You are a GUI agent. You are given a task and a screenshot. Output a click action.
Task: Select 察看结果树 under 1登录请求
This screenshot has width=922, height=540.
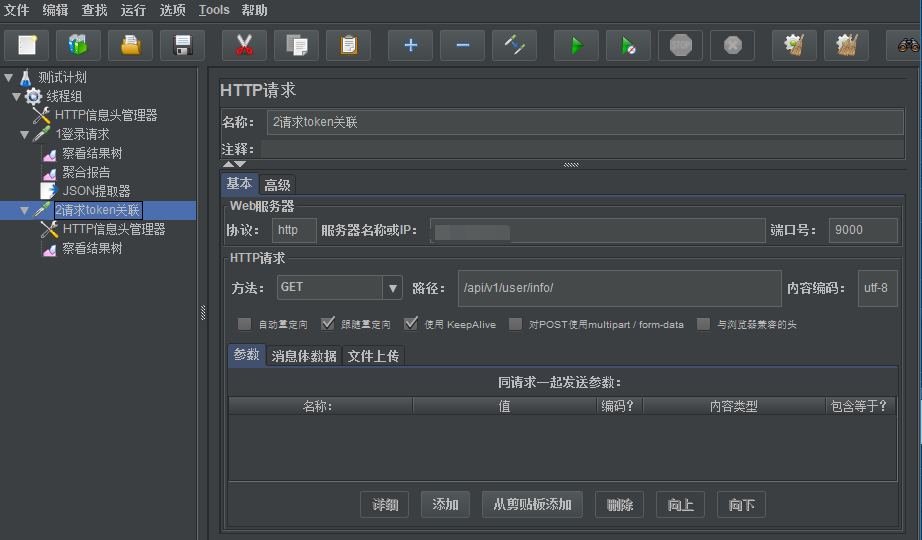[92, 153]
